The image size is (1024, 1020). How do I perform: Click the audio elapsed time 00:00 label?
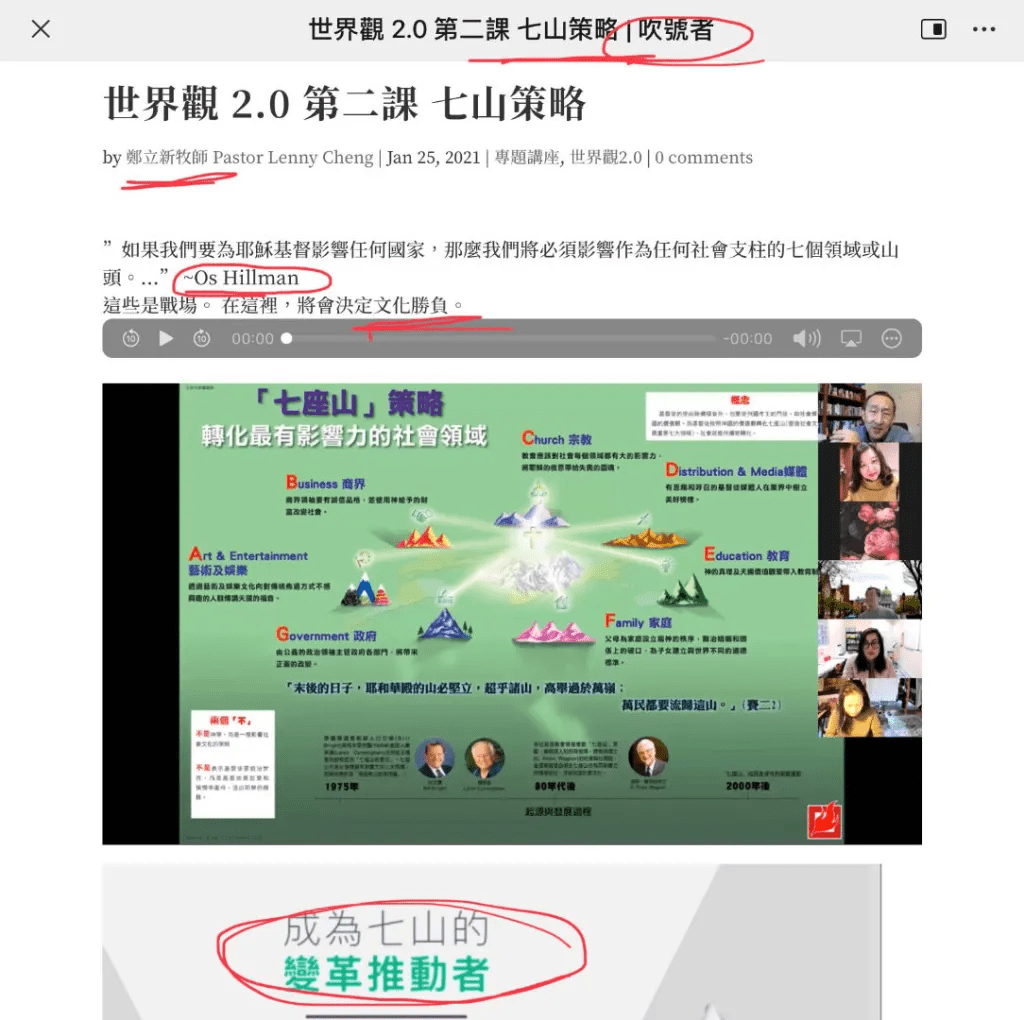pyautogui.click(x=252, y=339)
